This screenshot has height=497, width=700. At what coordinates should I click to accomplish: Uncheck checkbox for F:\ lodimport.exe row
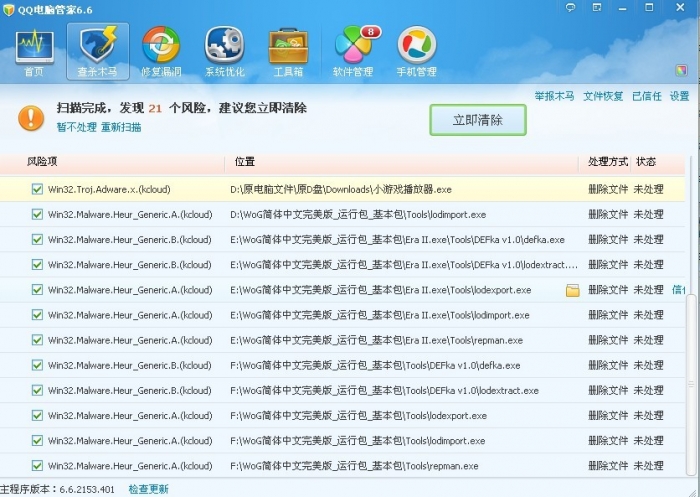pyautogui.click(x=37, y=440)
